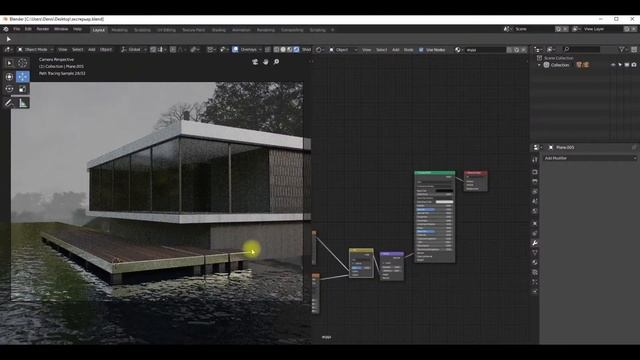Open the material slot browse dropdown

coord(459,50)
